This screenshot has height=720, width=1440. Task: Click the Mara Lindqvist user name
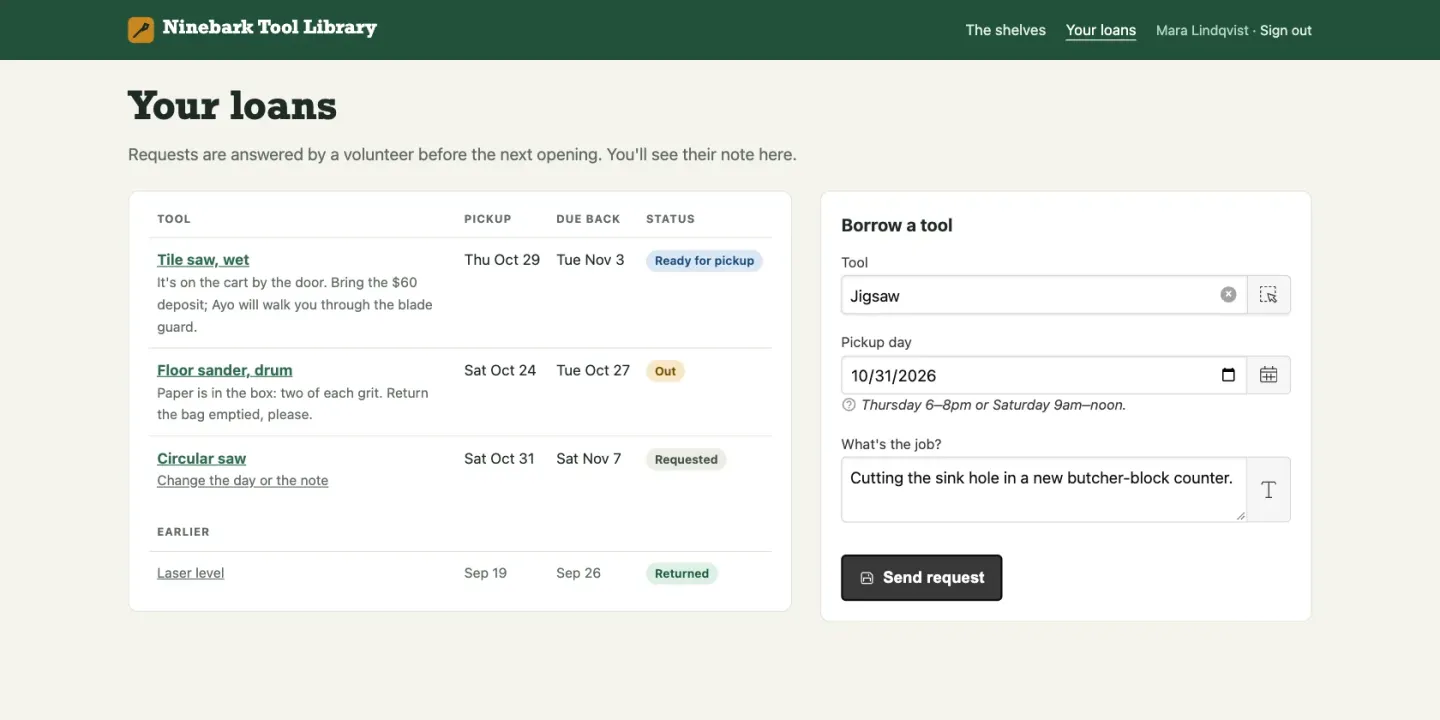click(1202, 30)
